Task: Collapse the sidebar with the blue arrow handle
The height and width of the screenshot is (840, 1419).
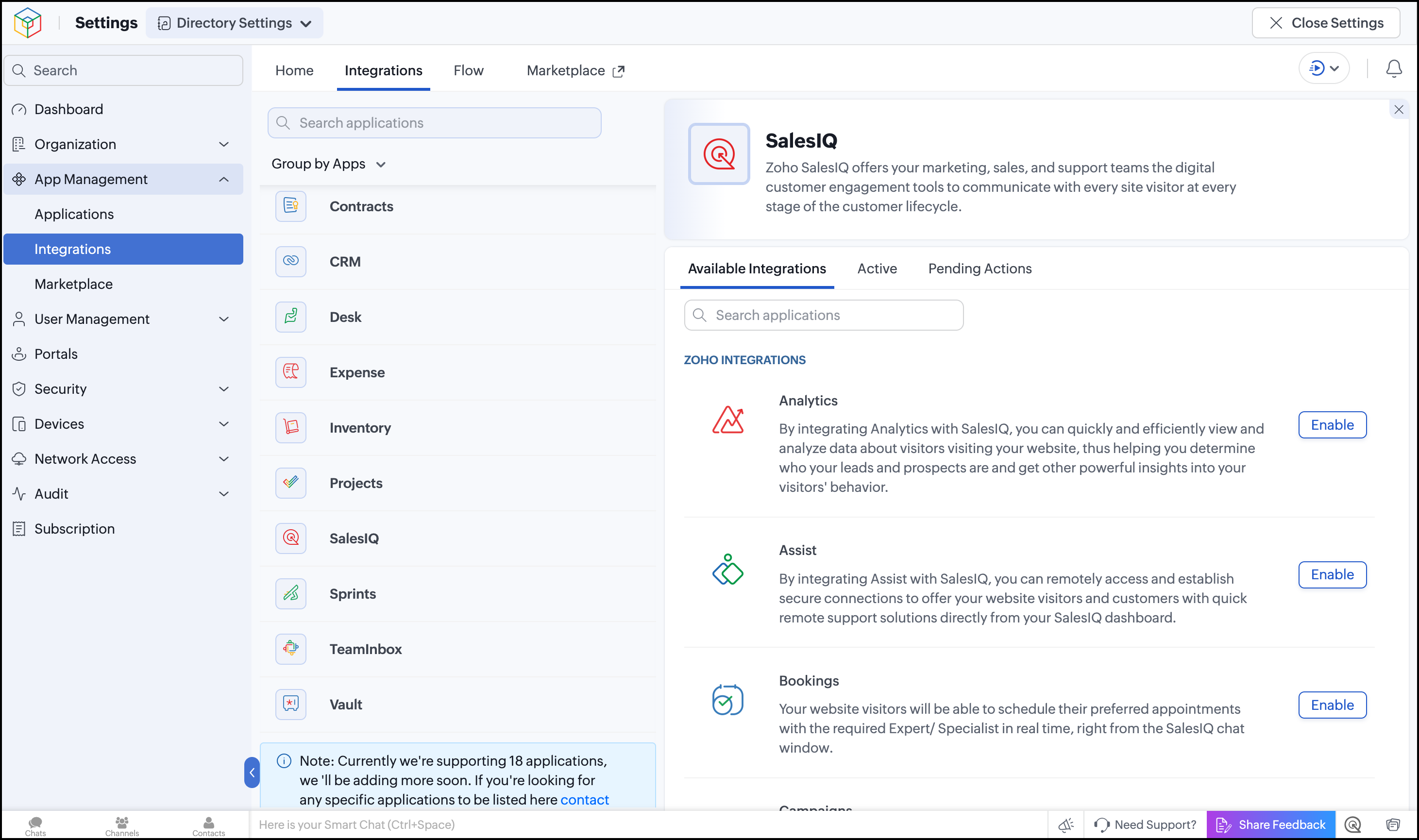Action: tap(252, 772)
